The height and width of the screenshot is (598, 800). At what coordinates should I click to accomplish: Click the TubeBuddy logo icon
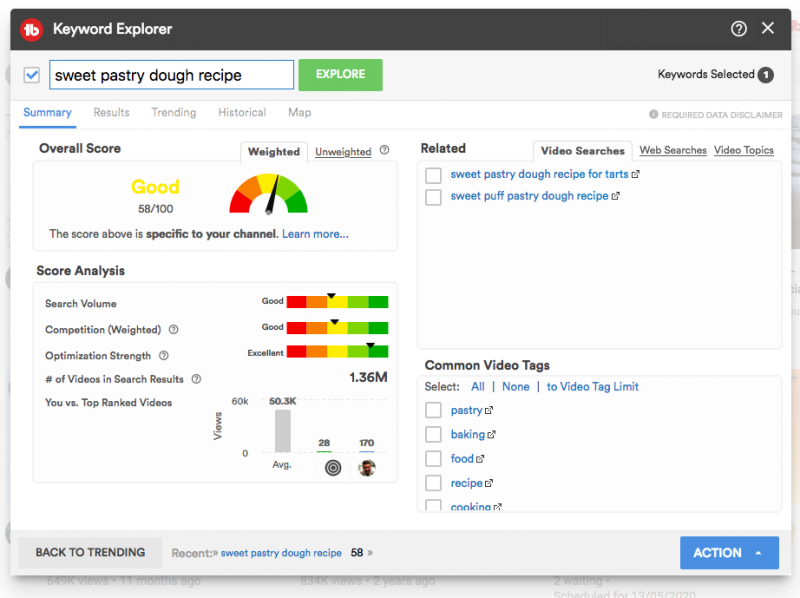pyautogui.click(x=32, y=29)
